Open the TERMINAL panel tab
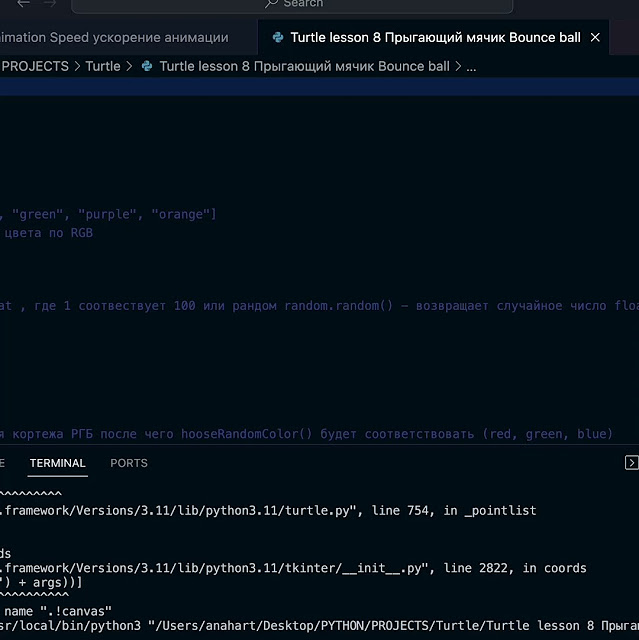 58,463
